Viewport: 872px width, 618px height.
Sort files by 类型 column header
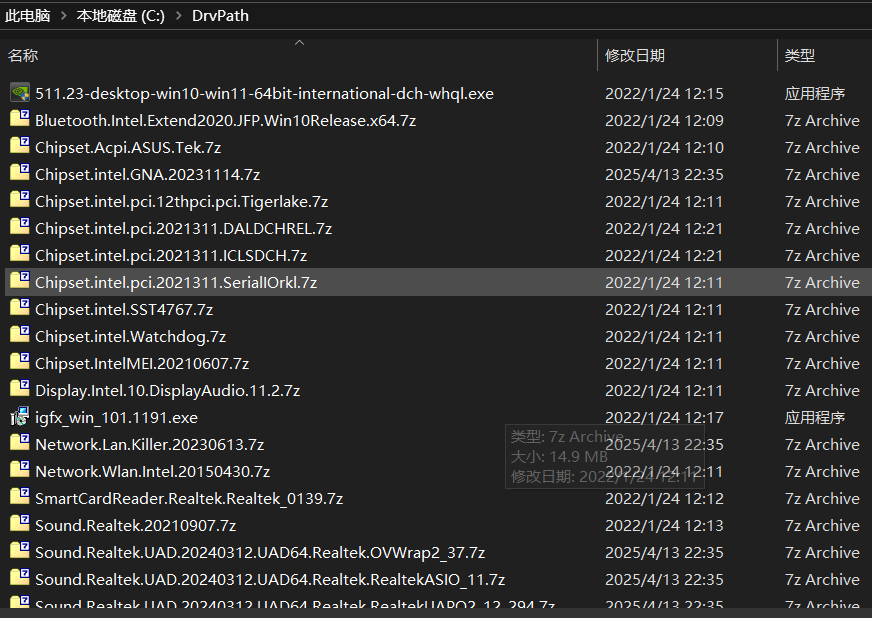[x=800, y=56]
